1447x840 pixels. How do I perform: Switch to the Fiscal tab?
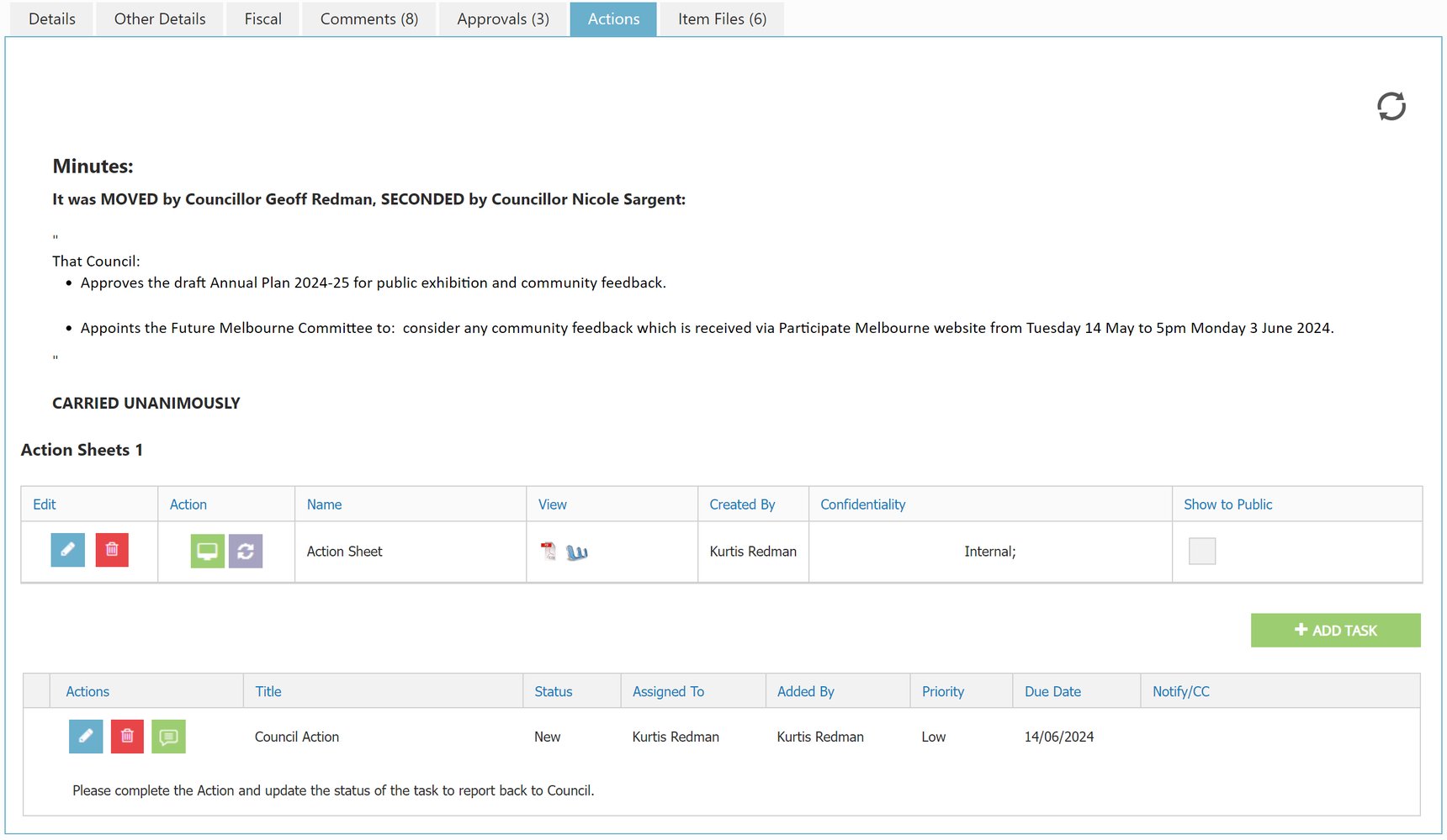coord(262,18)
